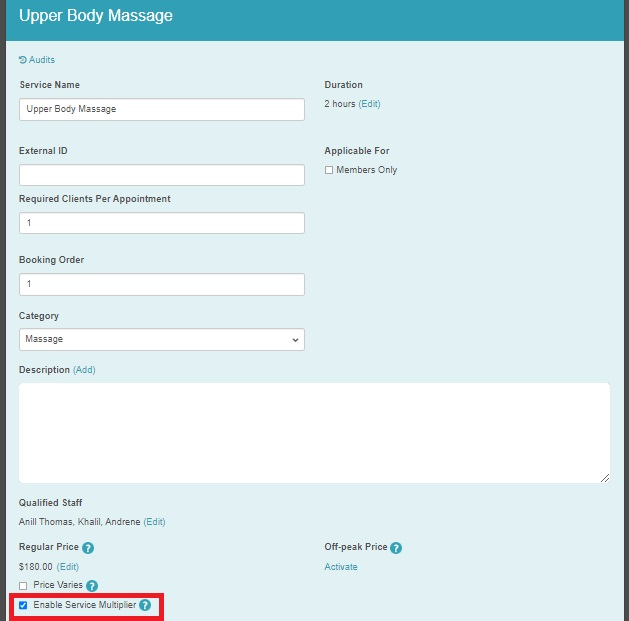
Task: Click the Service Name input field
Action: (162, 109)
